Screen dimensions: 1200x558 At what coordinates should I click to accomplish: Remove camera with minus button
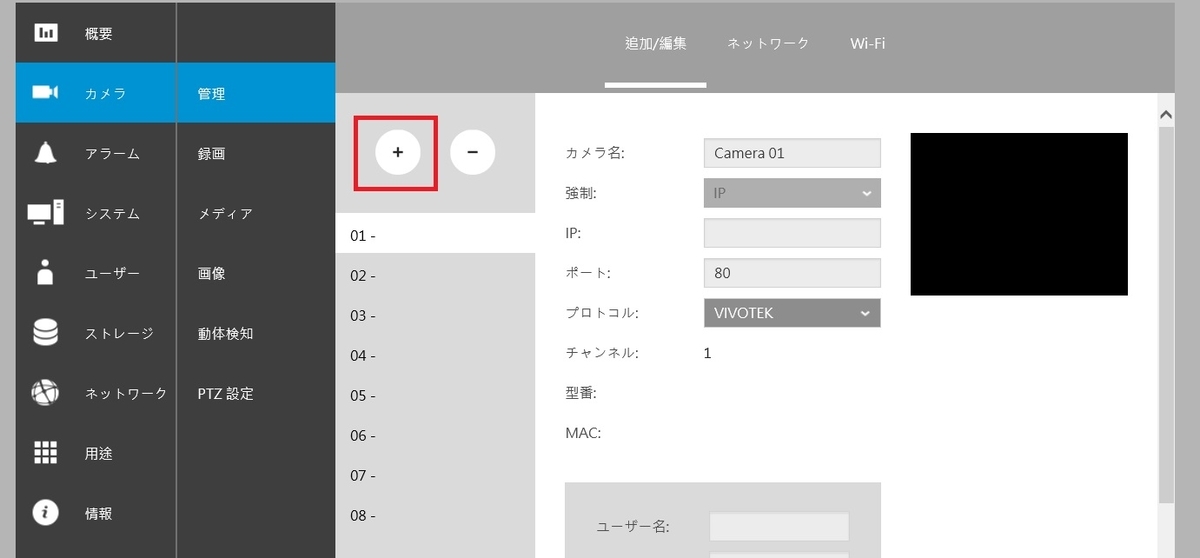click(473, 152)
